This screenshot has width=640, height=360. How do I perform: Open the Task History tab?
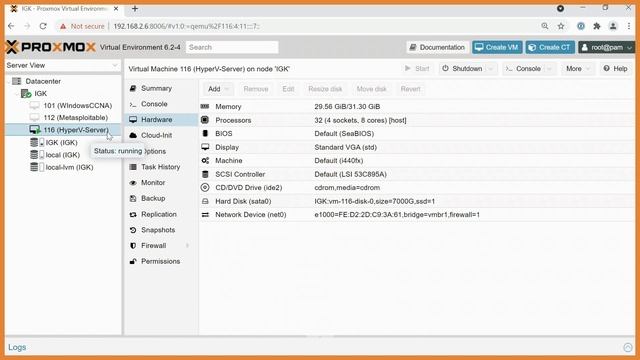(160, 167)
